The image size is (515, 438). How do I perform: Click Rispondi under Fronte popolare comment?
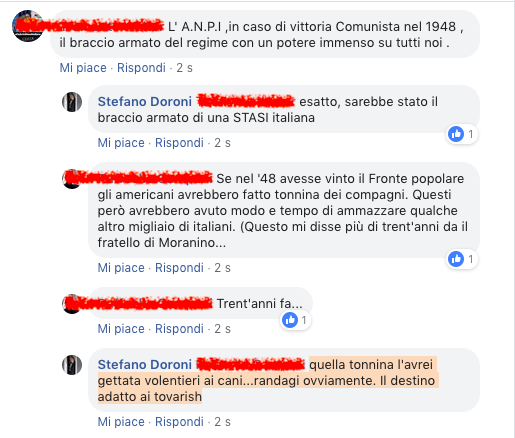pyautogui.click(x=179, y=268)
